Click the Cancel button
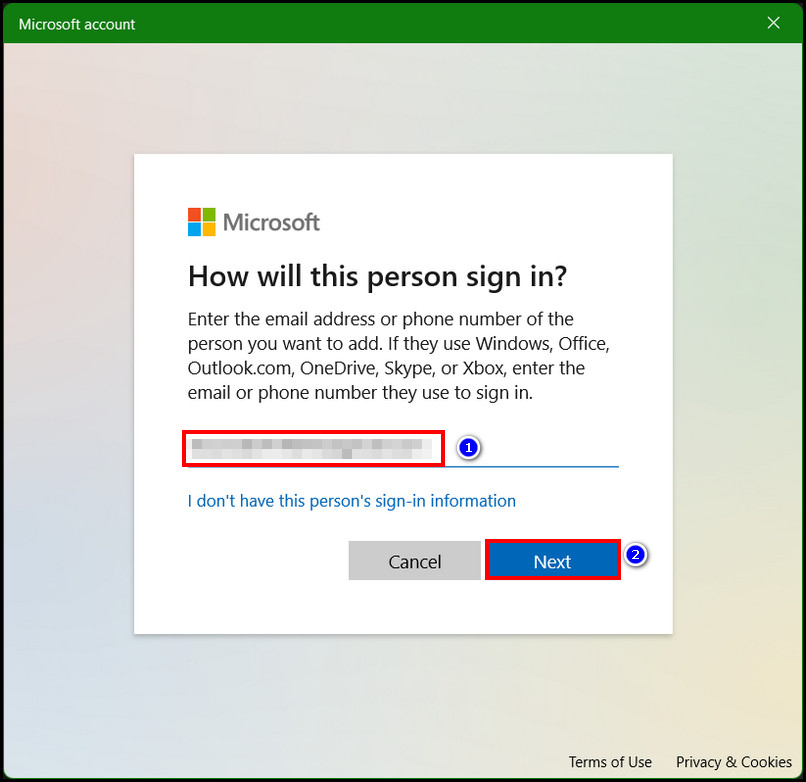The image size is (806, 782). tap(414, 561)
